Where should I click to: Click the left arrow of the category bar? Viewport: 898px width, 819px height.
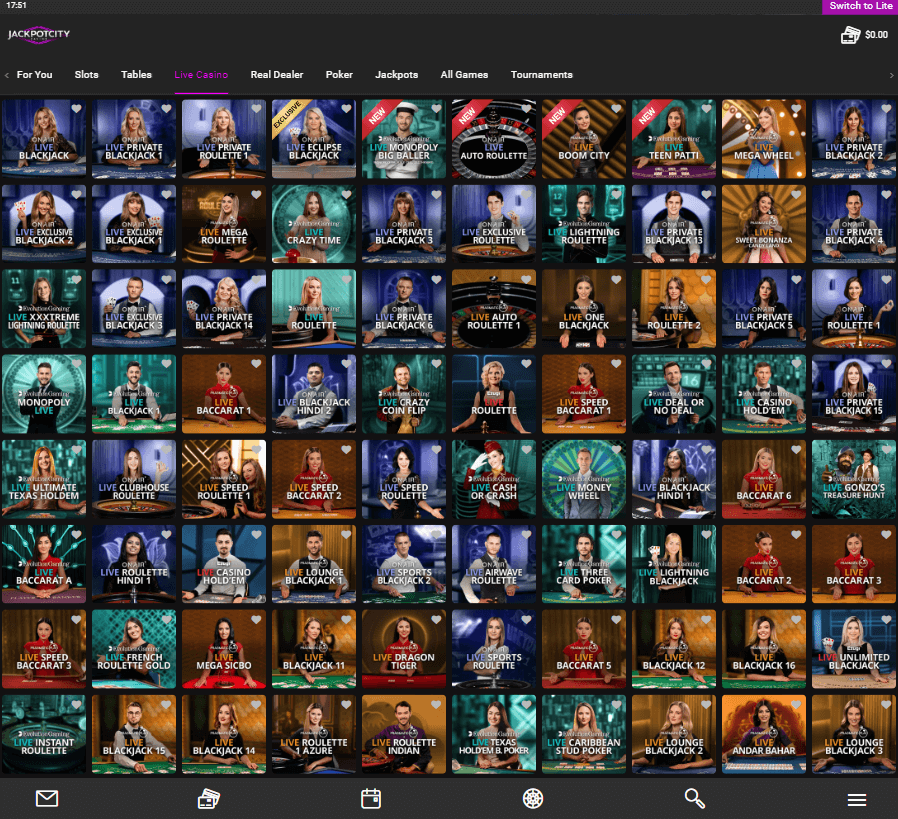(x=6, y=75)
